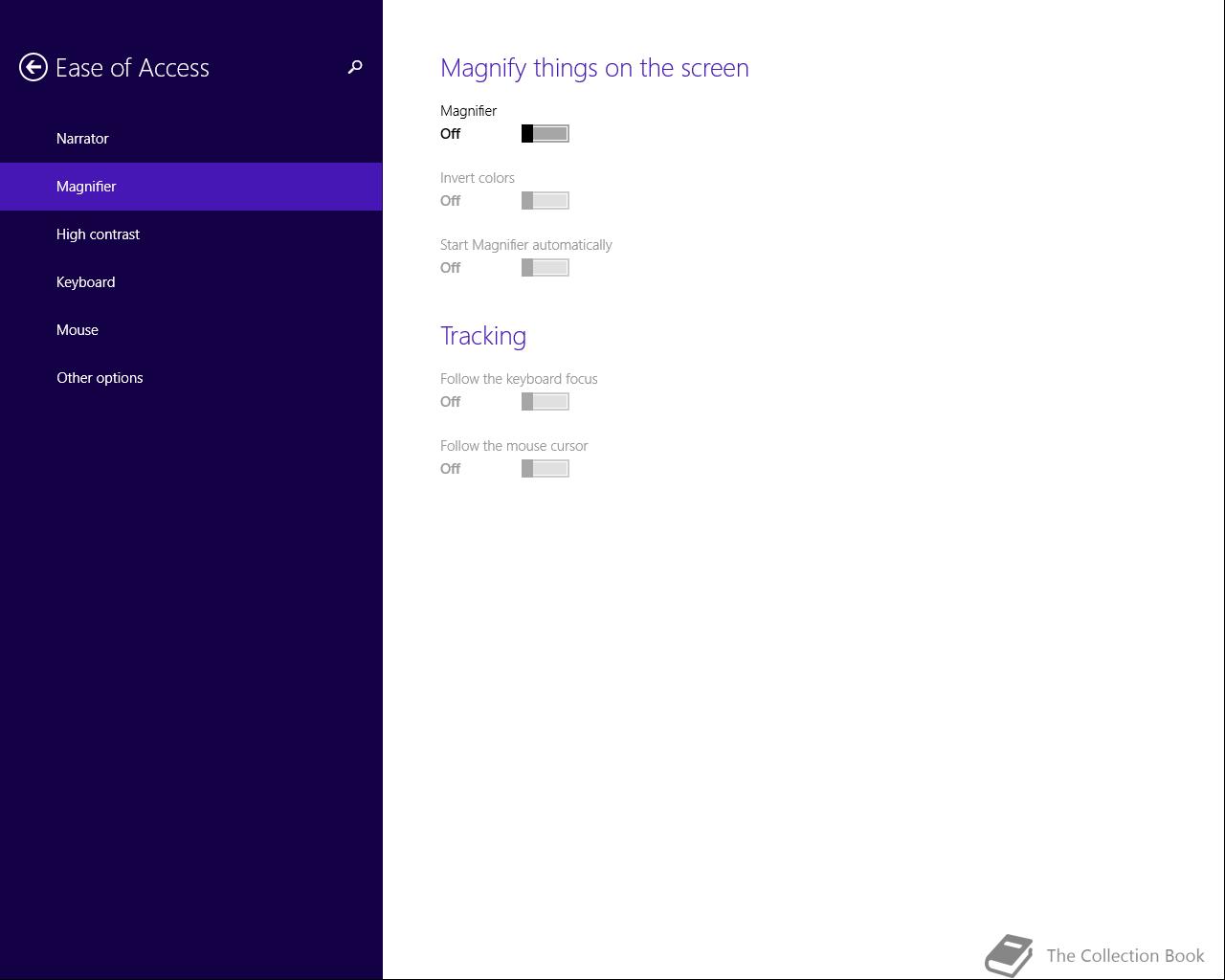Open Other options section
The height and width of the screenshot is (980, 1225).
click(191, 378)
